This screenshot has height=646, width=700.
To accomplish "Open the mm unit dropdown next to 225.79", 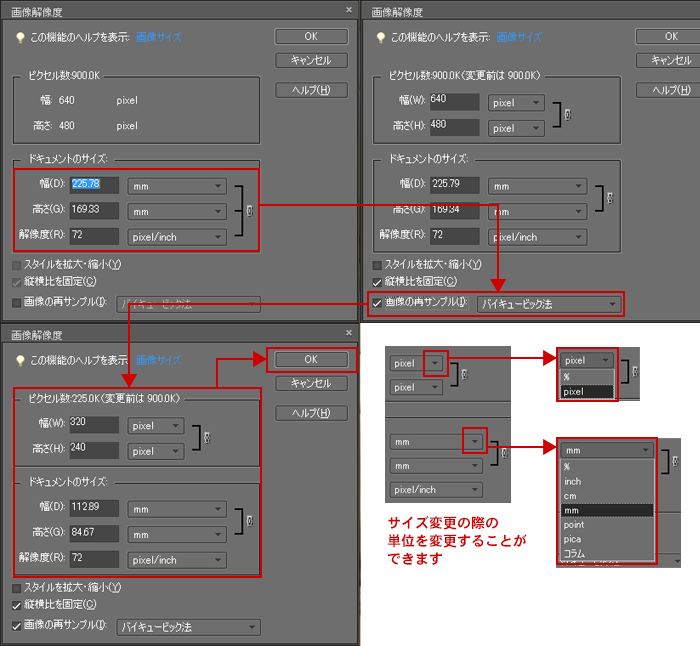I will tap(538, 186).
